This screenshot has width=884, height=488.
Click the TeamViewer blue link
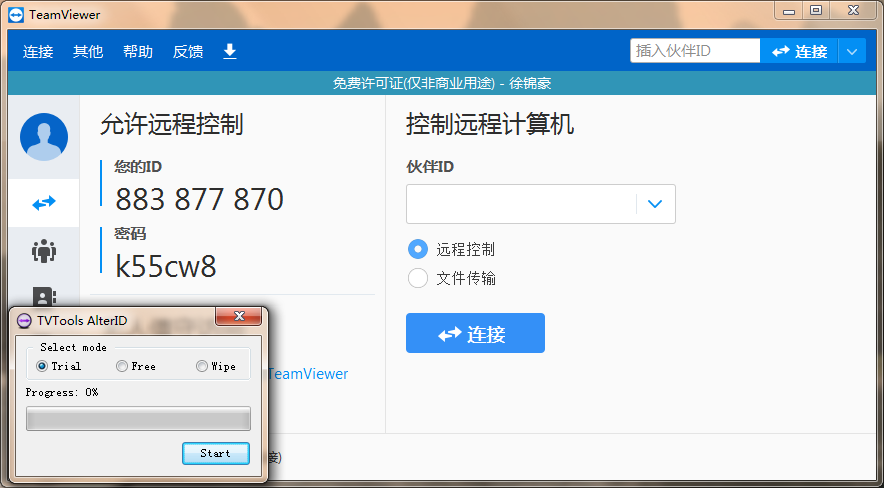[308, 374]
